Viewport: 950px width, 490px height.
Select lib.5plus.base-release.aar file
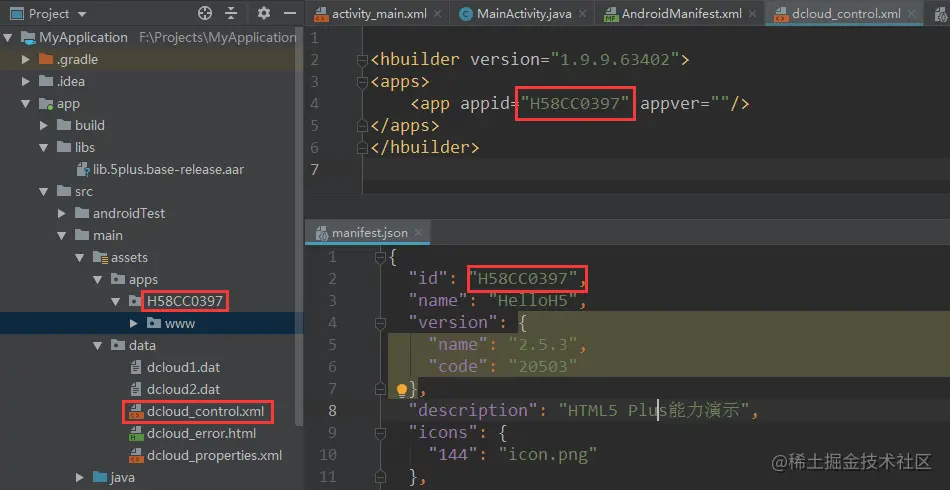[168, 170]
